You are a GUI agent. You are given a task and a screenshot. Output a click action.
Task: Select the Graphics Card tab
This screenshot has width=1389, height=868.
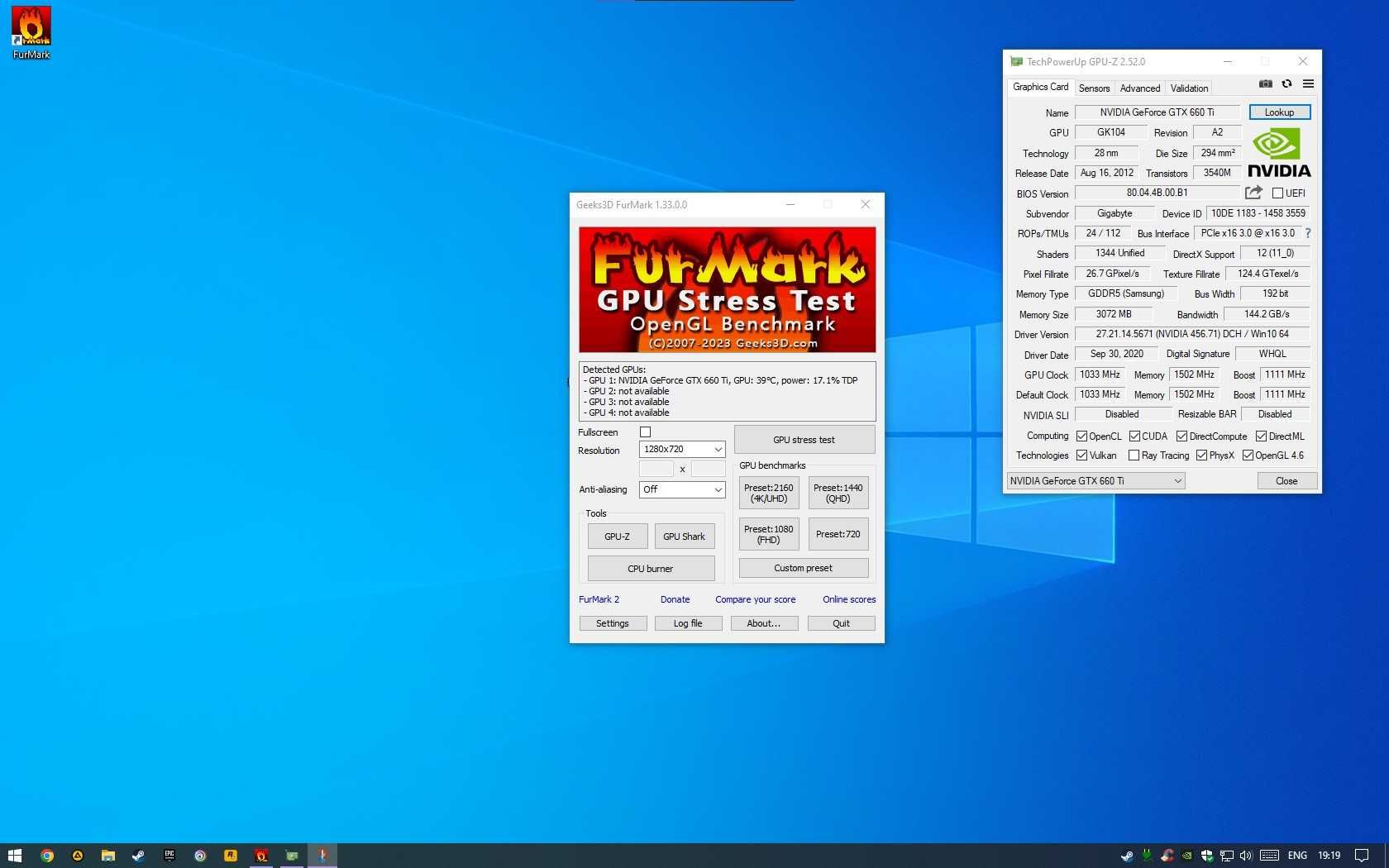1040,87
